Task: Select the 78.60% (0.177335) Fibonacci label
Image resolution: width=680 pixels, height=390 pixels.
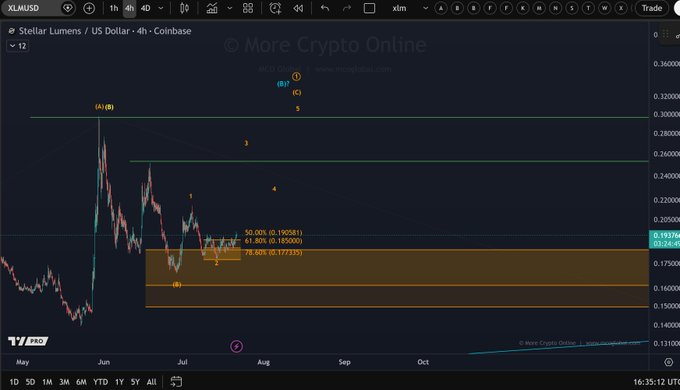Action: coord(273,252)
